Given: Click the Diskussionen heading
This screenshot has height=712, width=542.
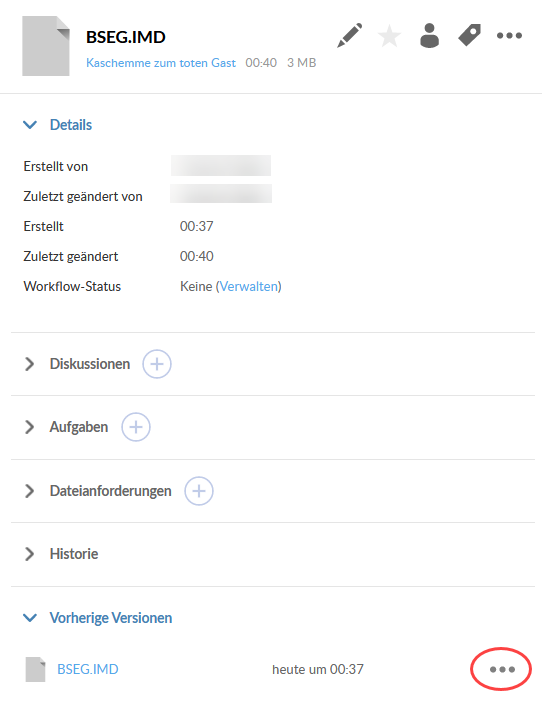Looking at the screenshot, I should pyautogui.click(x=90, y=364).
